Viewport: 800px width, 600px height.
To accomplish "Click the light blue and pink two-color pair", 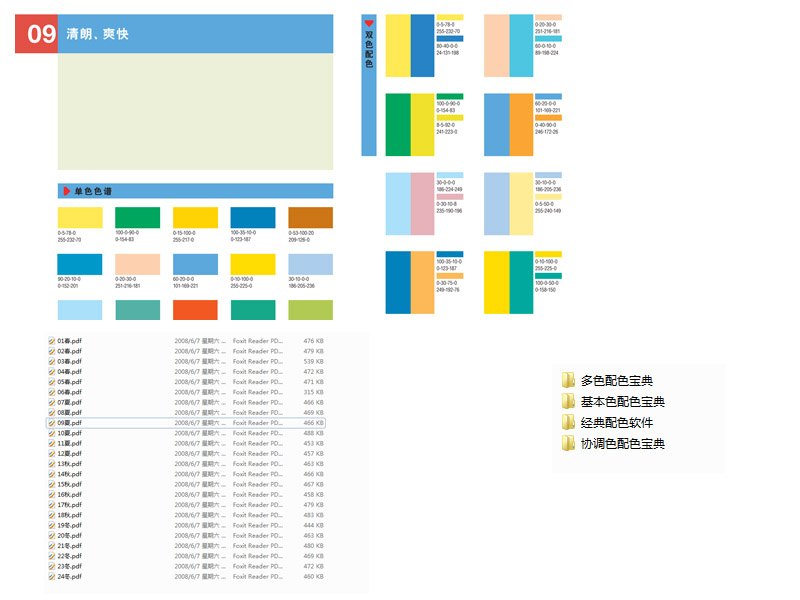I will (x=410, y=204).
